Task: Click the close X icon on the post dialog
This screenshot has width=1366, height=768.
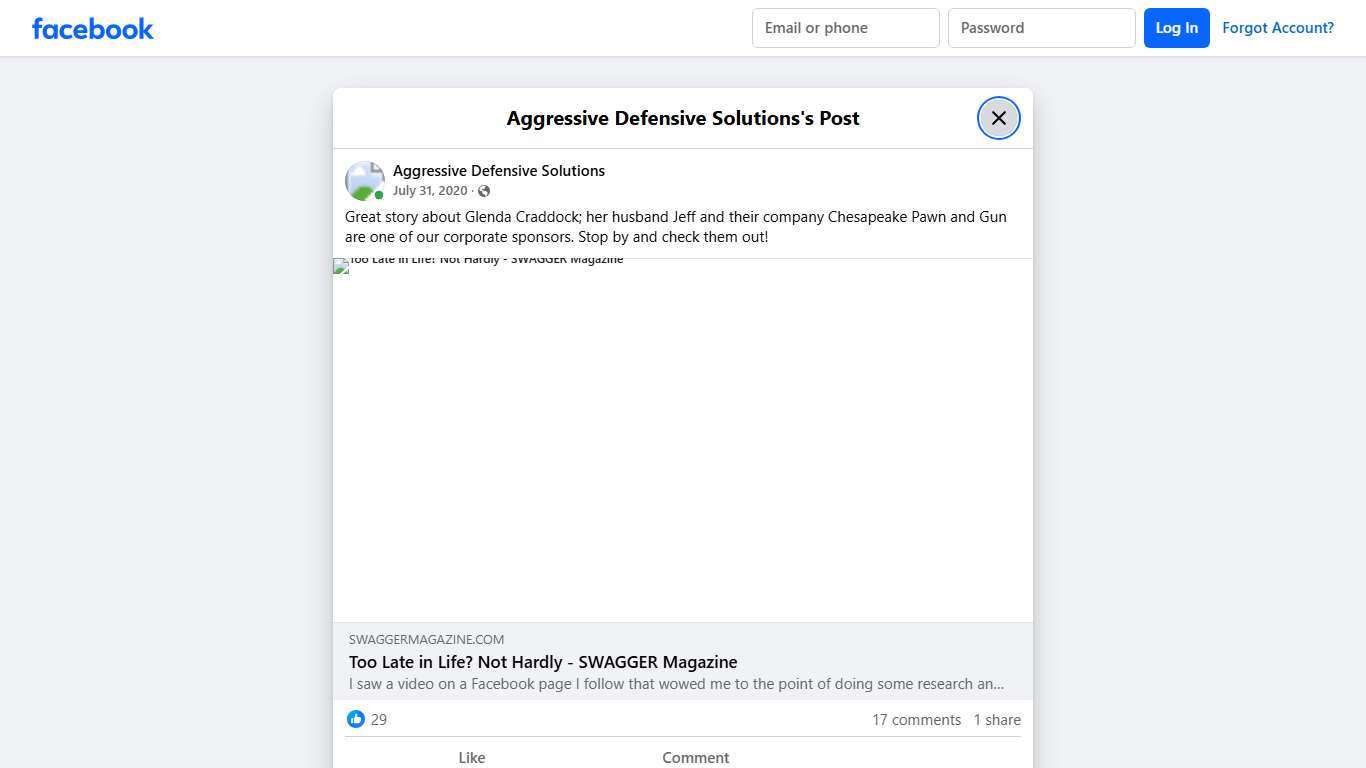Action: pyautogui.click(x=998, y=117)
